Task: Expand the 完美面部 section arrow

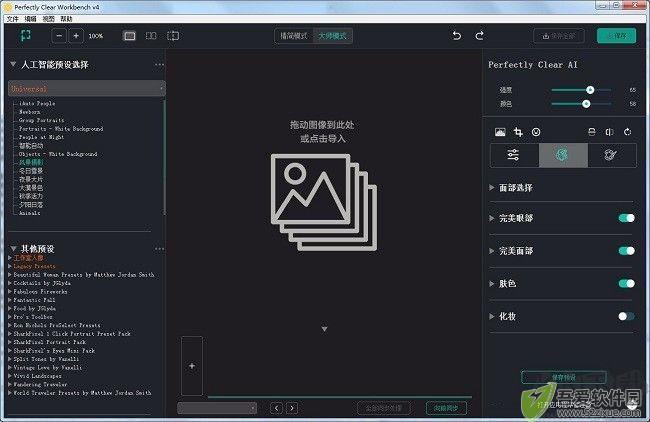Action: click(492, 251)
